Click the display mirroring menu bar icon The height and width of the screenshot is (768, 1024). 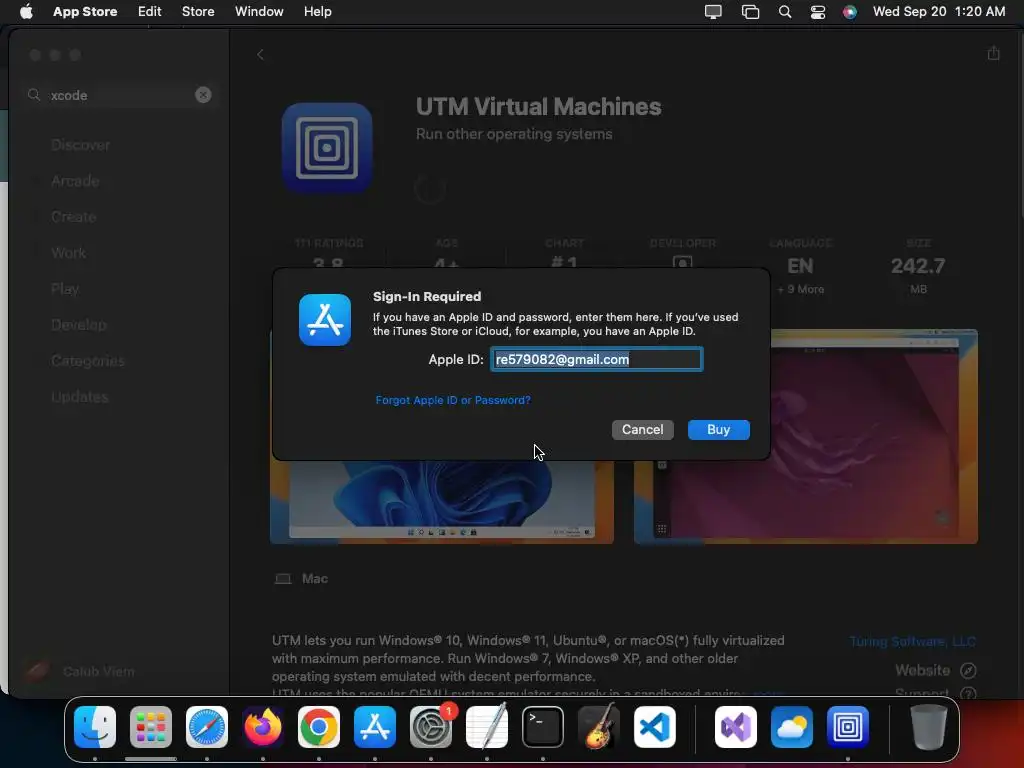click(713, 12)
